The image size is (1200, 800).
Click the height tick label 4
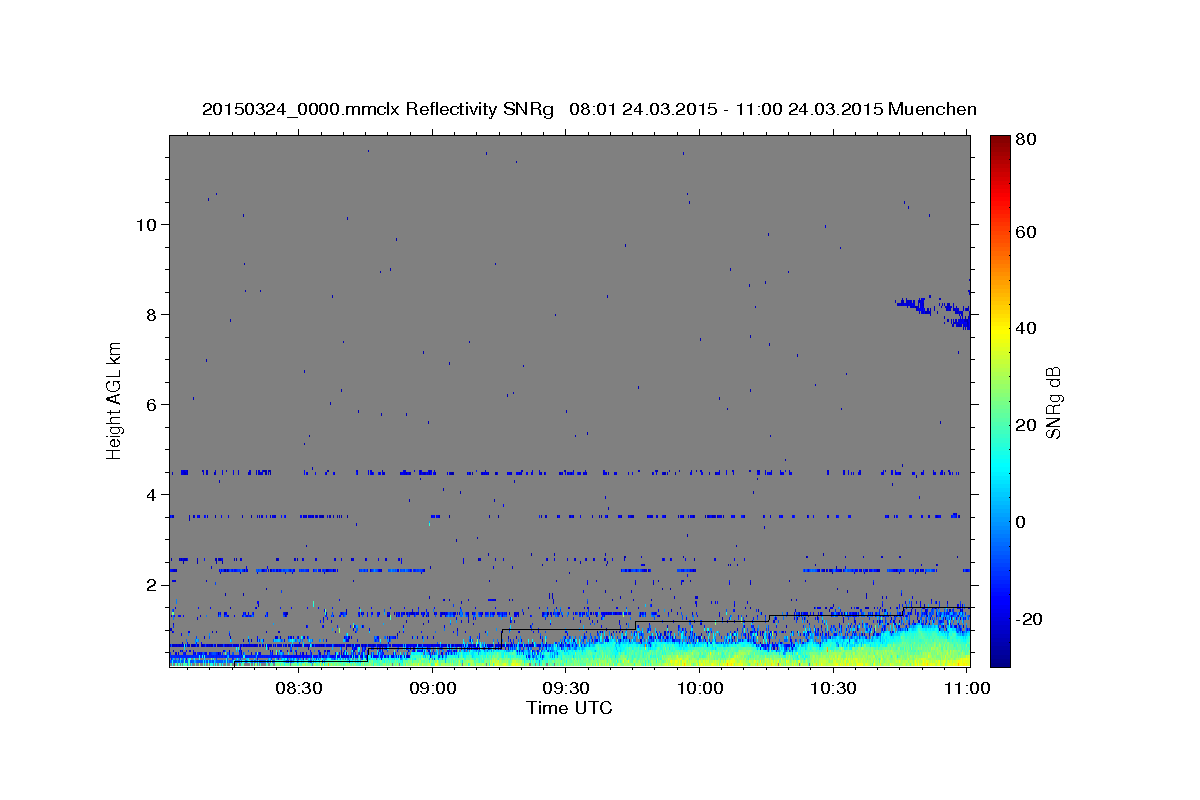[153, 494]
